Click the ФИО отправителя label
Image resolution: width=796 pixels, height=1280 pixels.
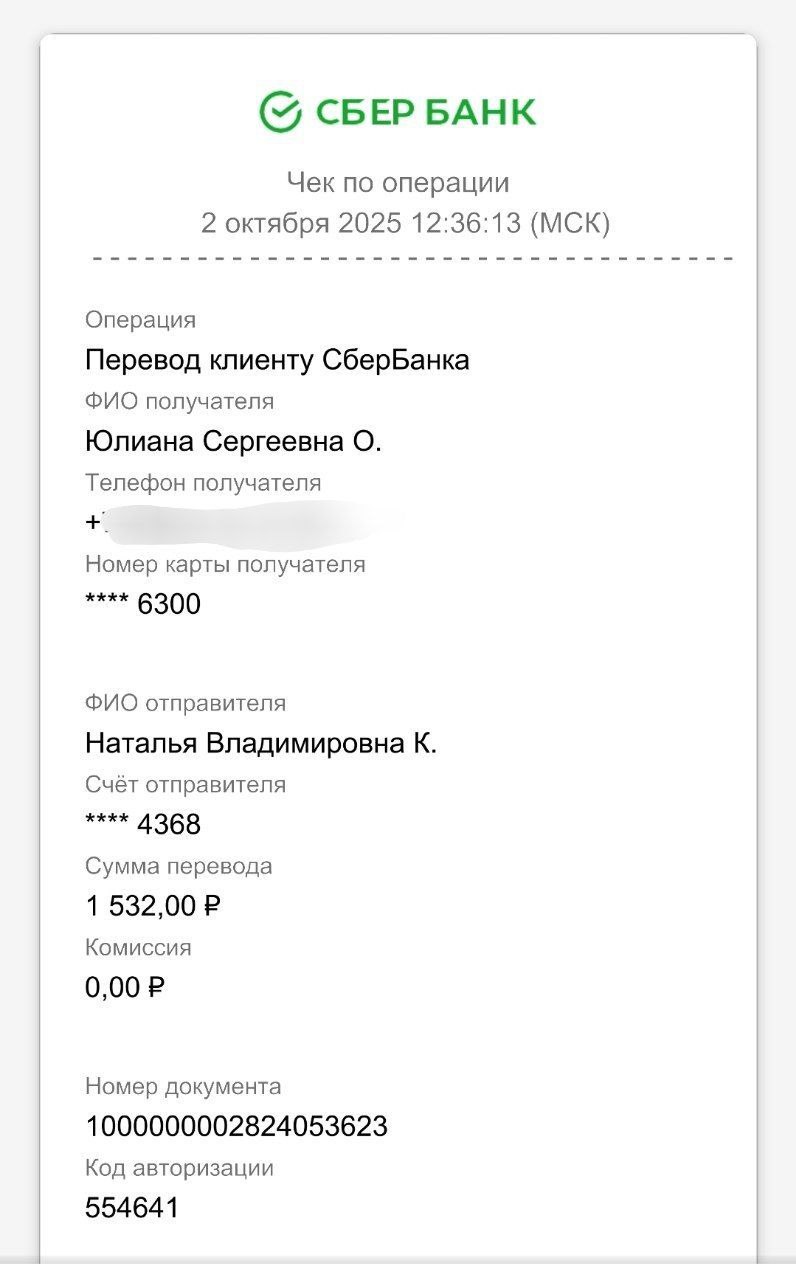[185, 703]
